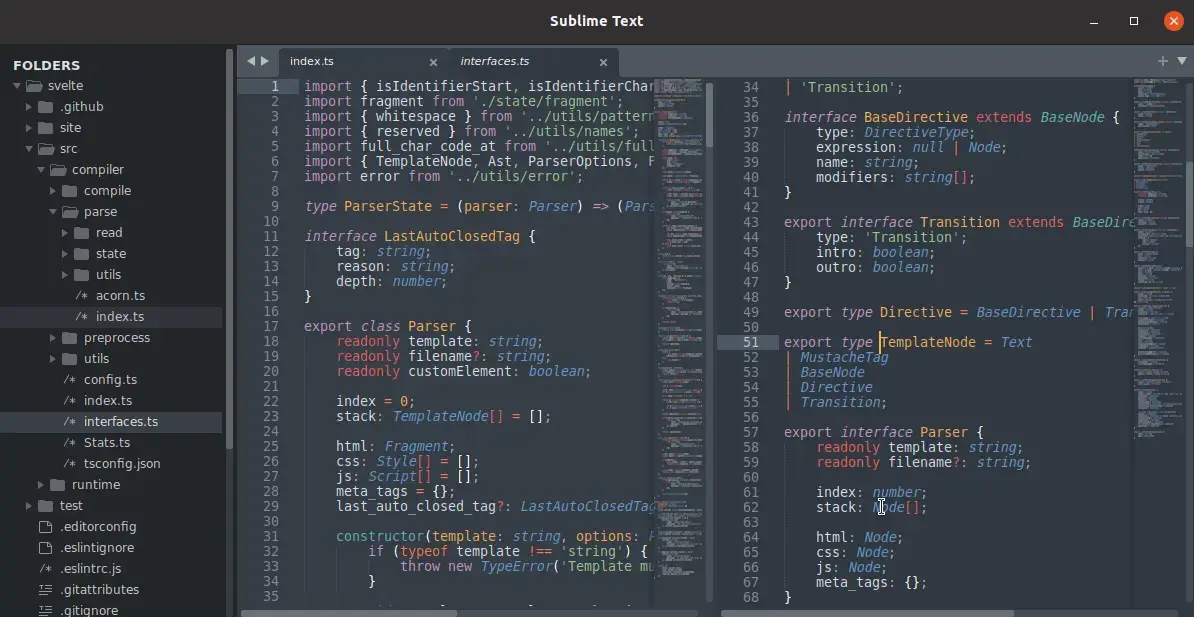The image size is (1194, 617).
Task: Close the index.ts tab
Action: click(x=433, y=62)
